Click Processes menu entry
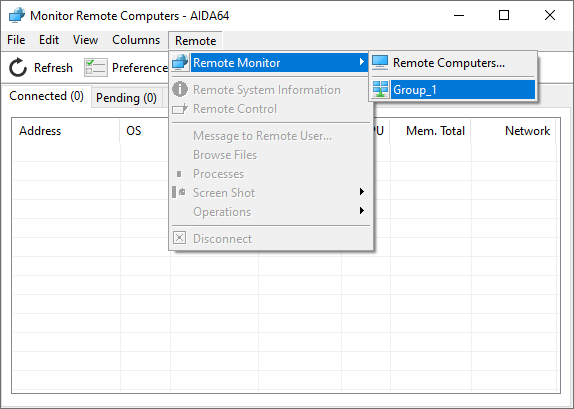Screen dimensions: 574x409 270,174
